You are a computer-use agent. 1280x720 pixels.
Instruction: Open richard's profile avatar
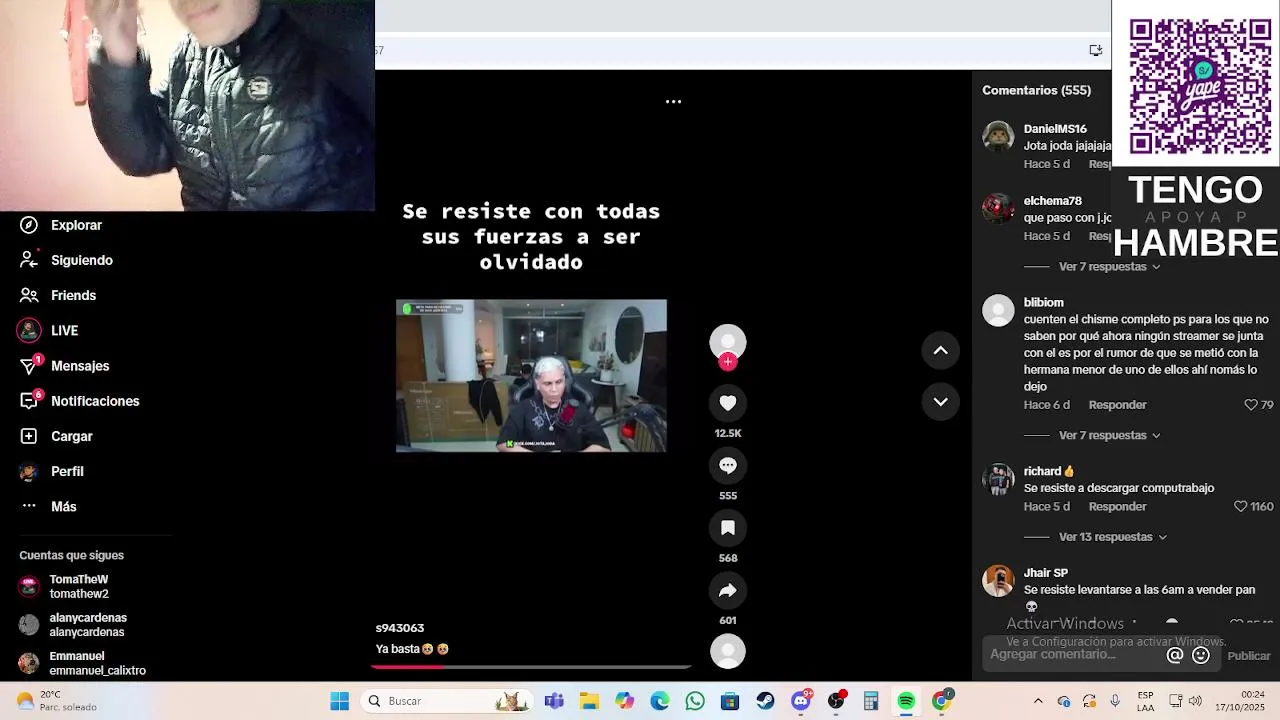(x=998, y=479)
